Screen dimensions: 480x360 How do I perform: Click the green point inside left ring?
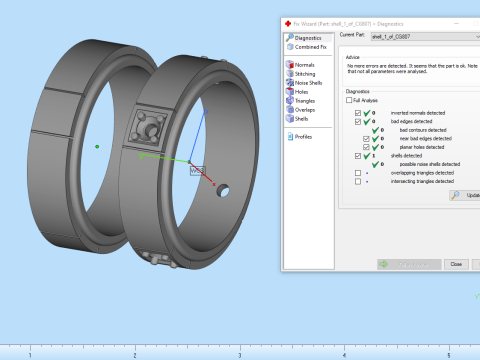pos(97,147)
